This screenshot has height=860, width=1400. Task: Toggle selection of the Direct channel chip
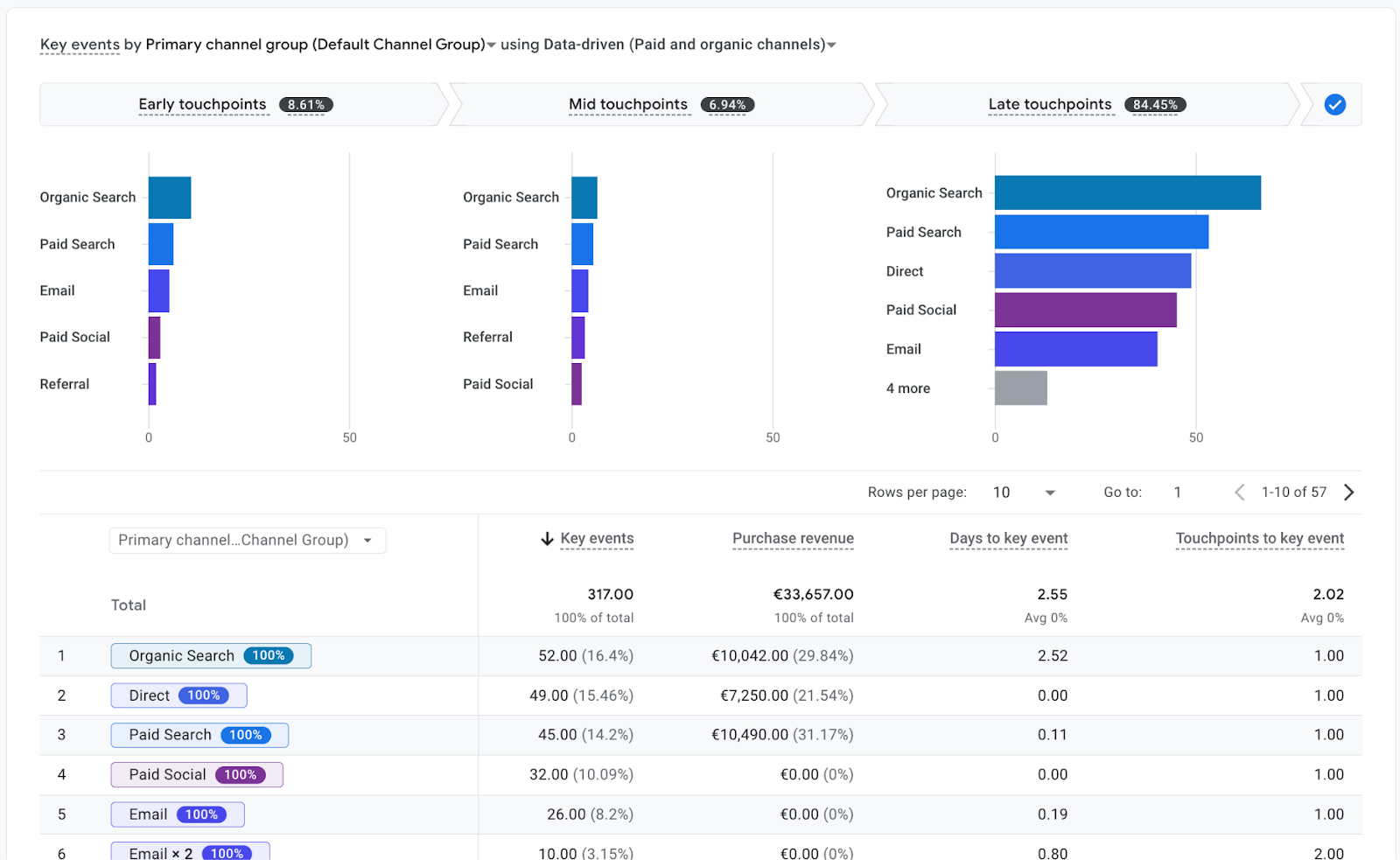coord(178,696)
